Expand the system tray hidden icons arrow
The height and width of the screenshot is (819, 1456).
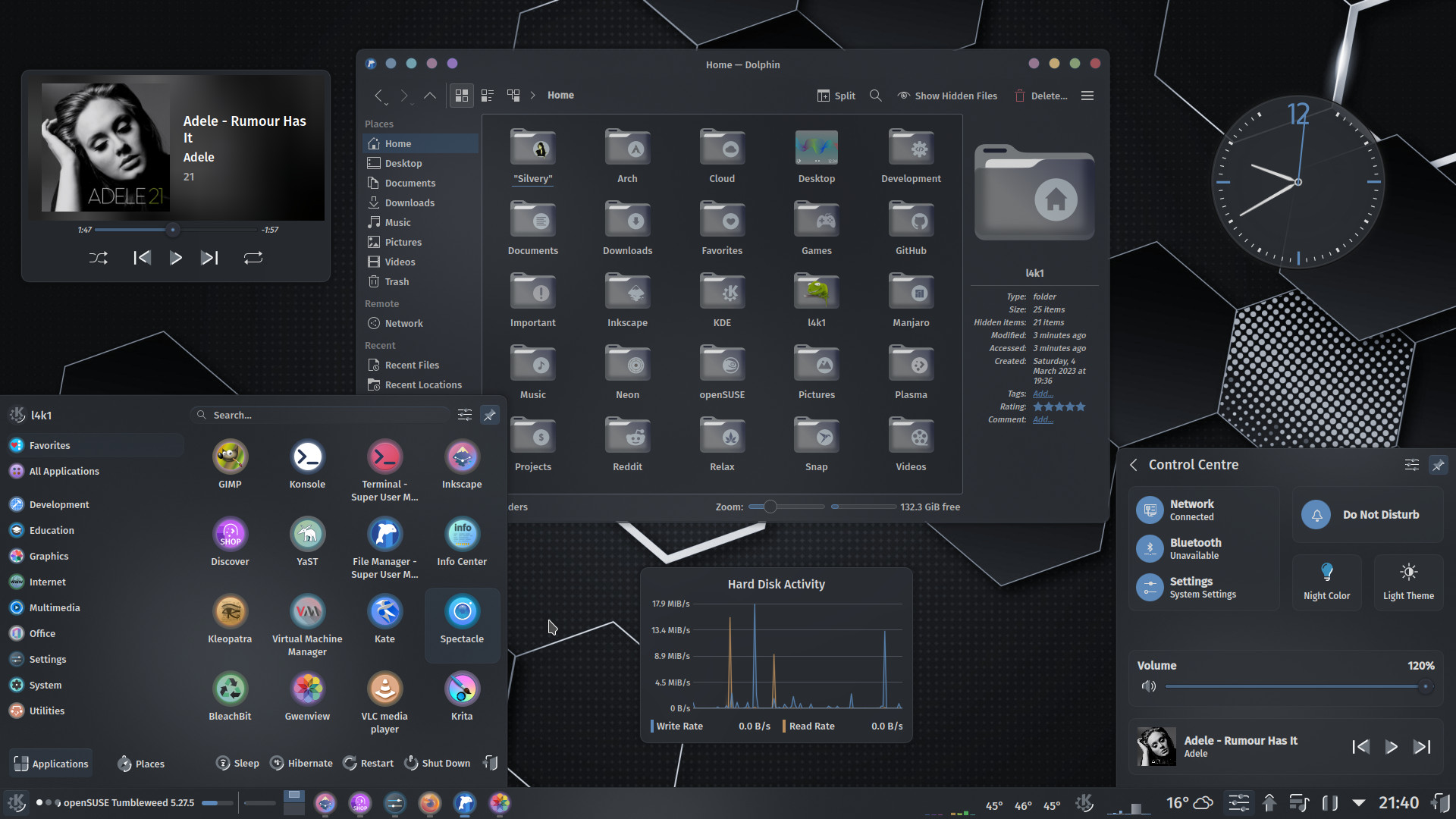[x=1359, y=802]
